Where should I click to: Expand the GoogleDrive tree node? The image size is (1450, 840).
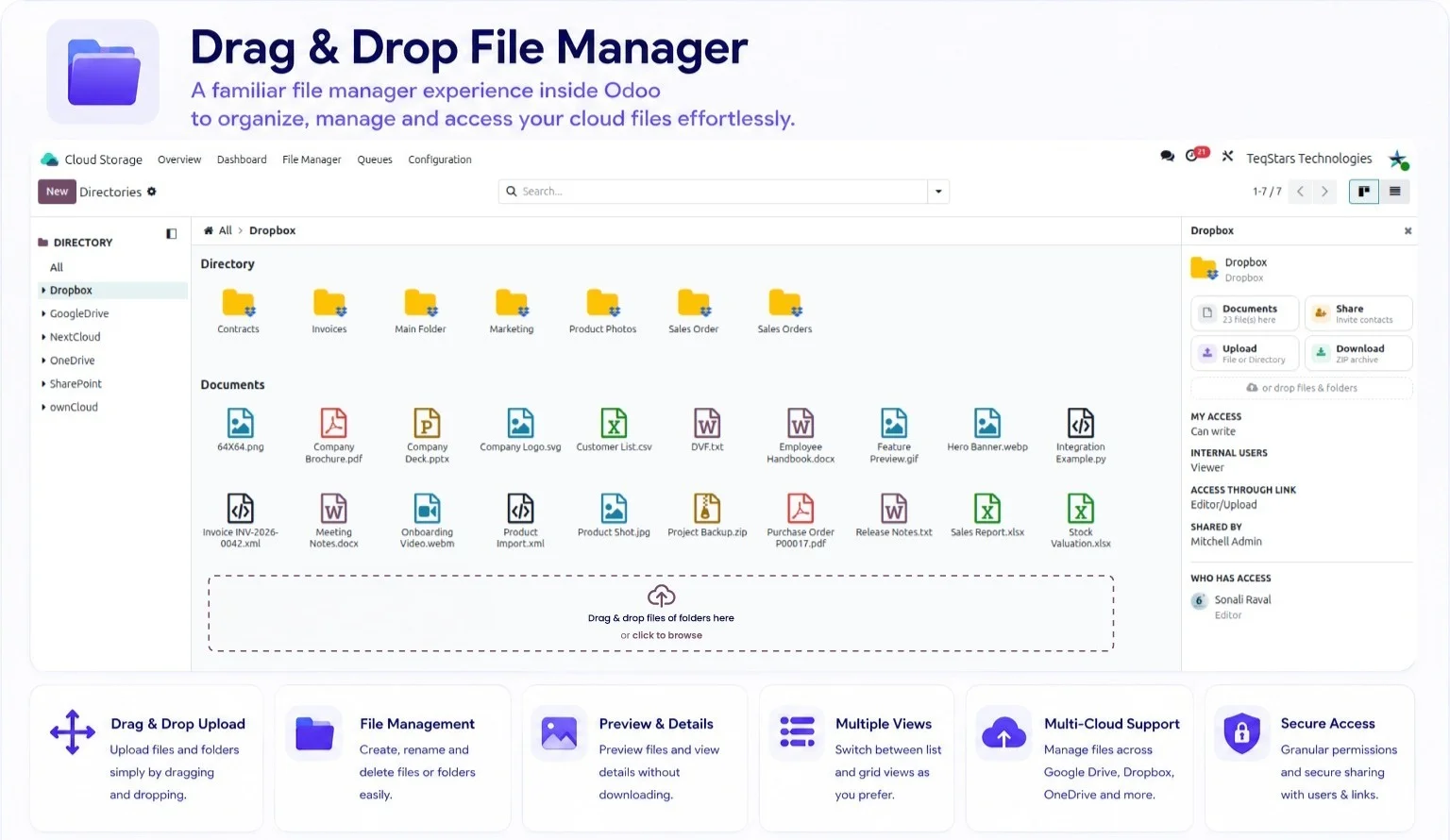pos(43,313)
